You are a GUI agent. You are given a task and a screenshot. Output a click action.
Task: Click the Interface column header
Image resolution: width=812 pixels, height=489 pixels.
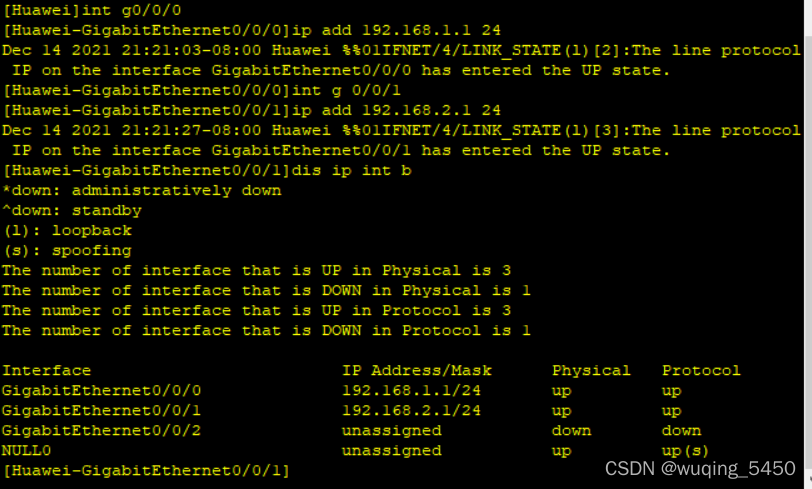(47, 370)
